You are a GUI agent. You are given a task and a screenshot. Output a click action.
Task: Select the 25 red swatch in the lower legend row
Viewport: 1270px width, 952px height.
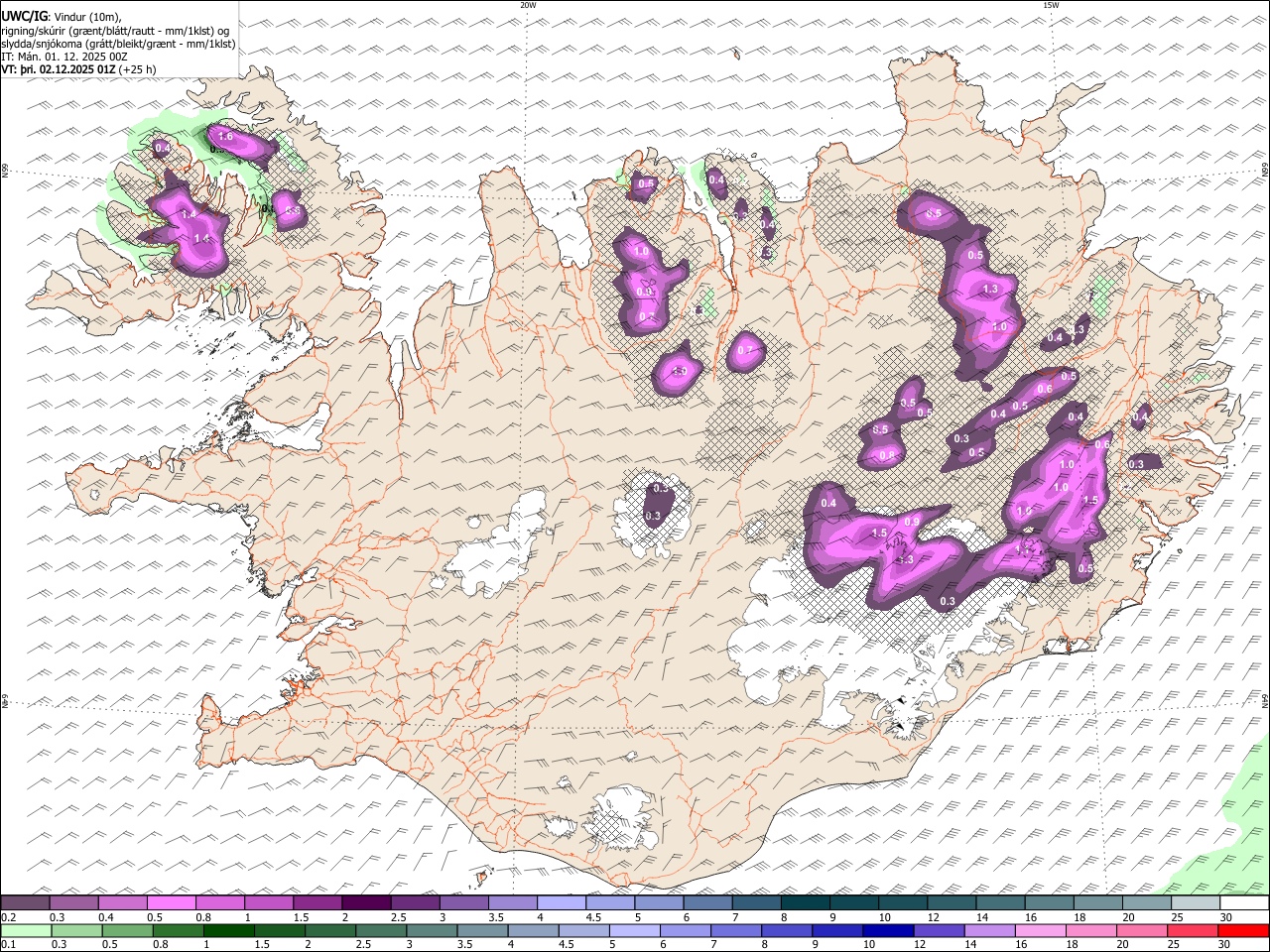1194,931
